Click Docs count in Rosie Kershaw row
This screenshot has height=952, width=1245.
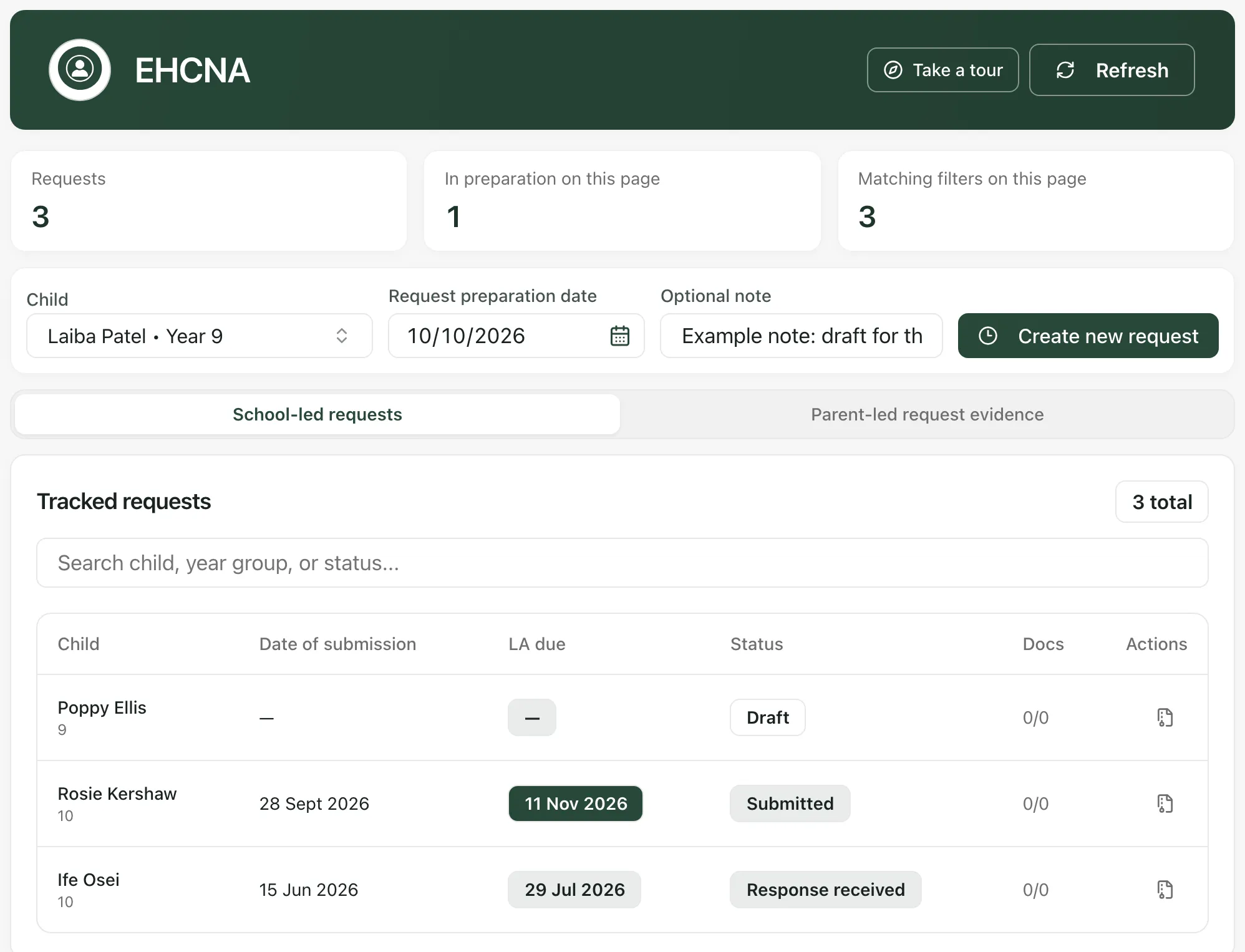click(x=1035, y=804)
